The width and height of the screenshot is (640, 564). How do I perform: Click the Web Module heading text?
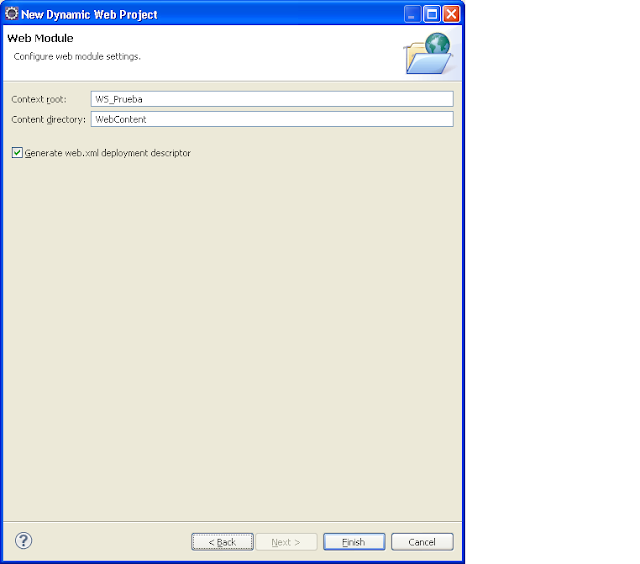click(x=40, y=38)
